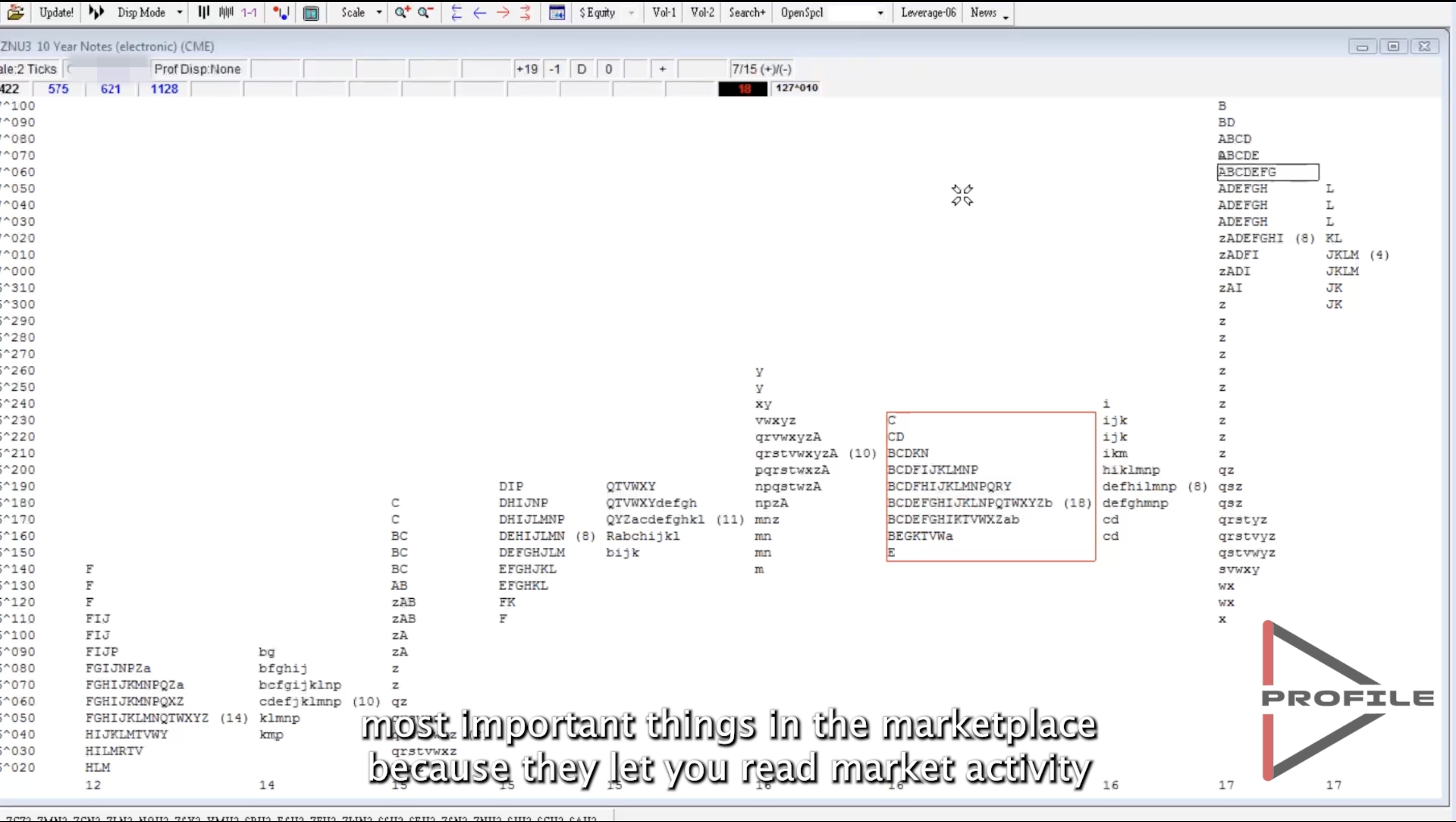Click the Search+ button
The width and height of the screenshot is (1456, 822).
747,13
